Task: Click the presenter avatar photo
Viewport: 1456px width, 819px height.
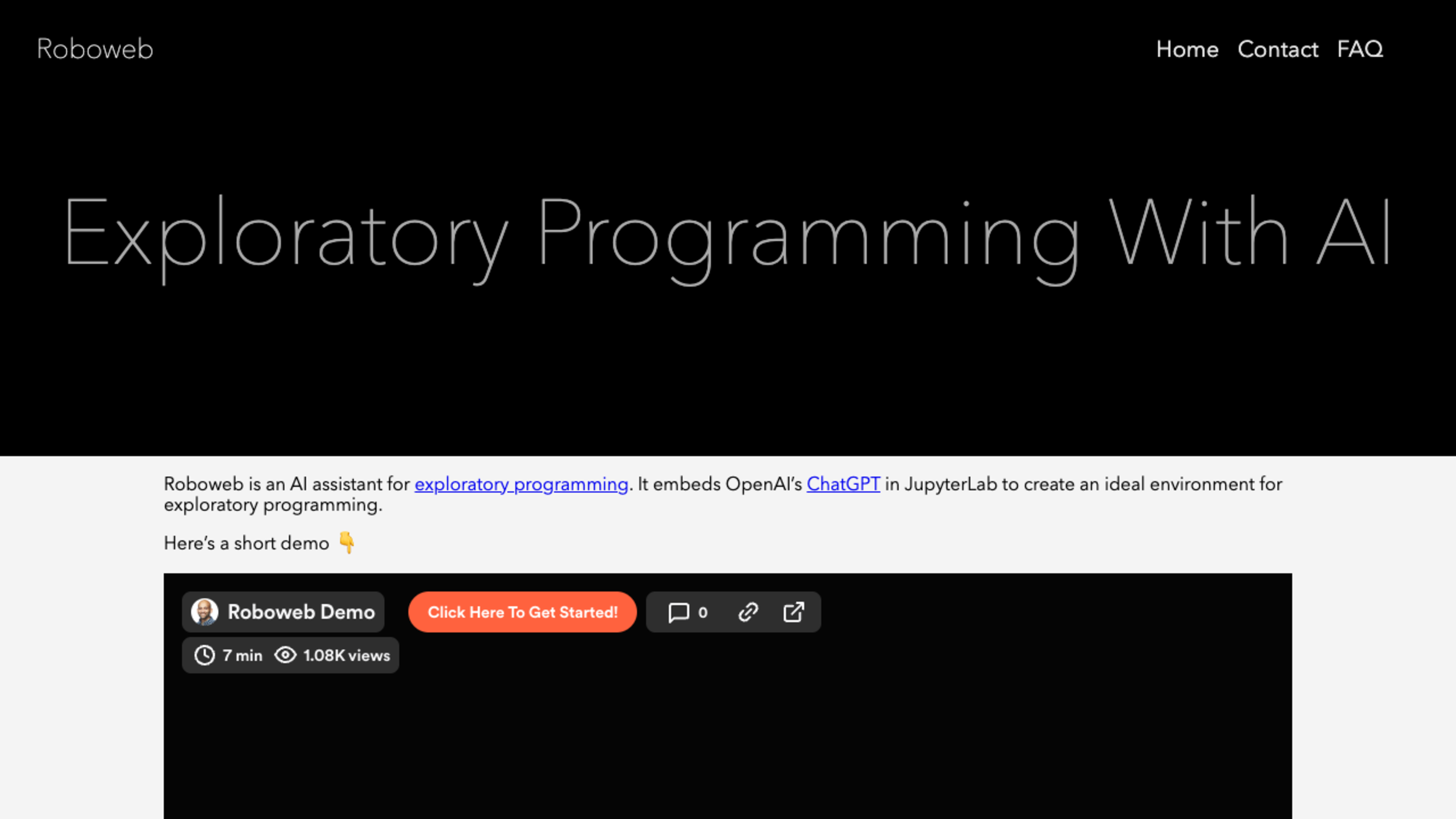Action: click(205, 612)
